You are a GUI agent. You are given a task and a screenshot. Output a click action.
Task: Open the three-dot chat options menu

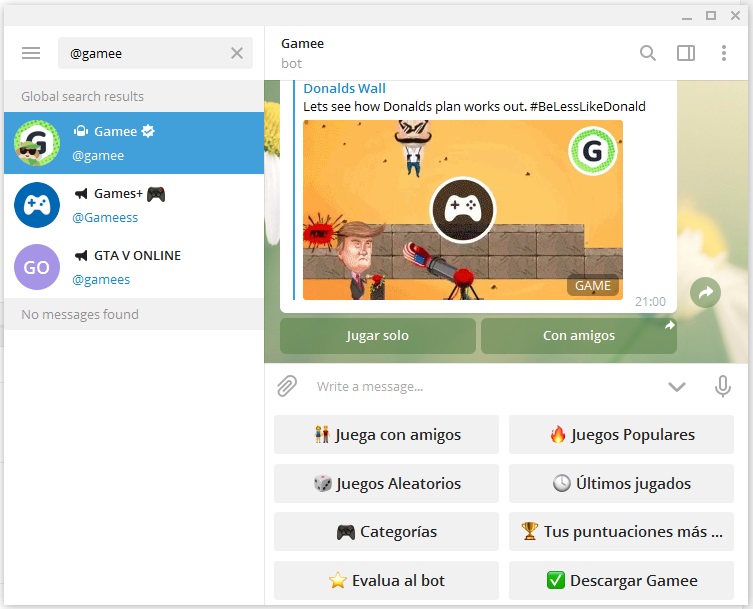click(724, 53)
